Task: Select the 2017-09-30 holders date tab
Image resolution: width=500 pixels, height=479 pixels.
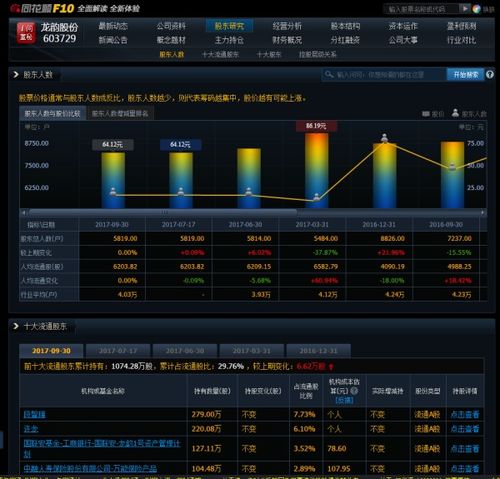Action: (51, 351)
